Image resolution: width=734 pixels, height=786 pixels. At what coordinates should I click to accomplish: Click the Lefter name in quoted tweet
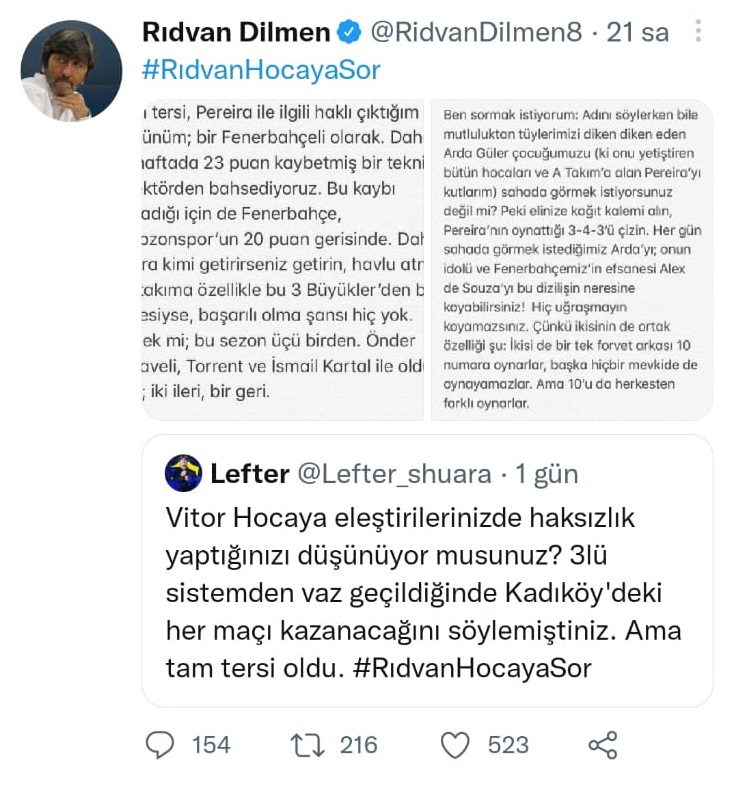[249, 473]
